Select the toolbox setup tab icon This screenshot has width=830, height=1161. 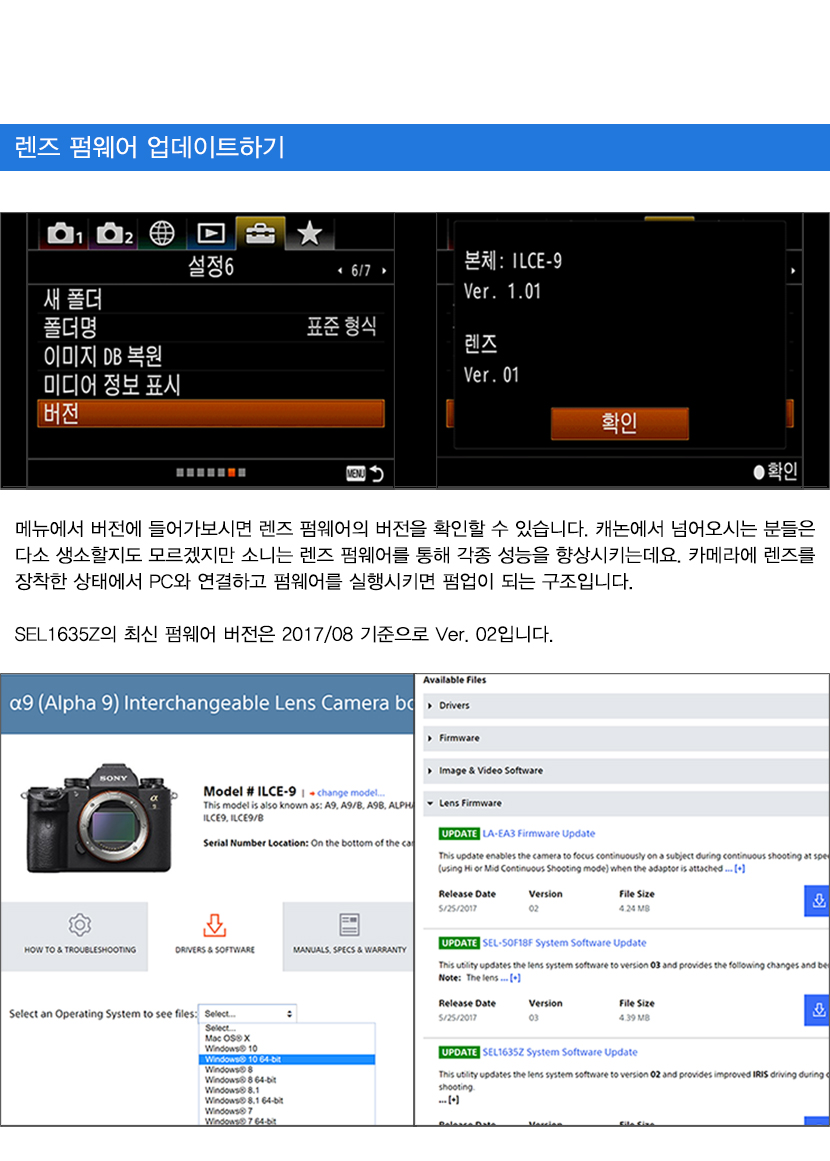pyautogui.click(x=260, y=233)
